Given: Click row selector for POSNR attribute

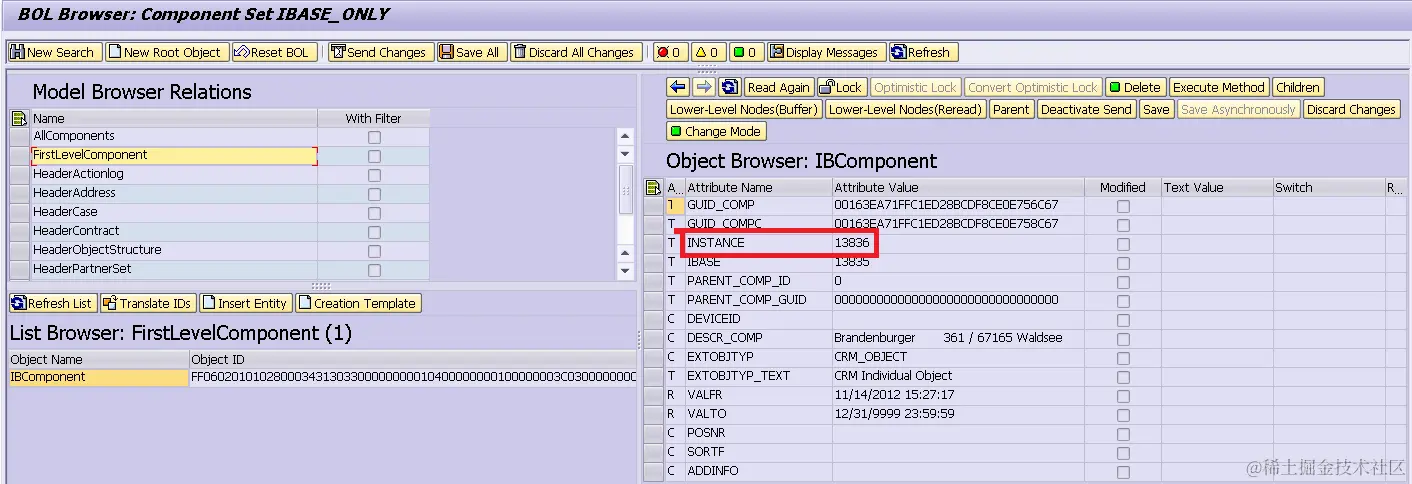Looking at the screenshot, I should coord(654,433).
